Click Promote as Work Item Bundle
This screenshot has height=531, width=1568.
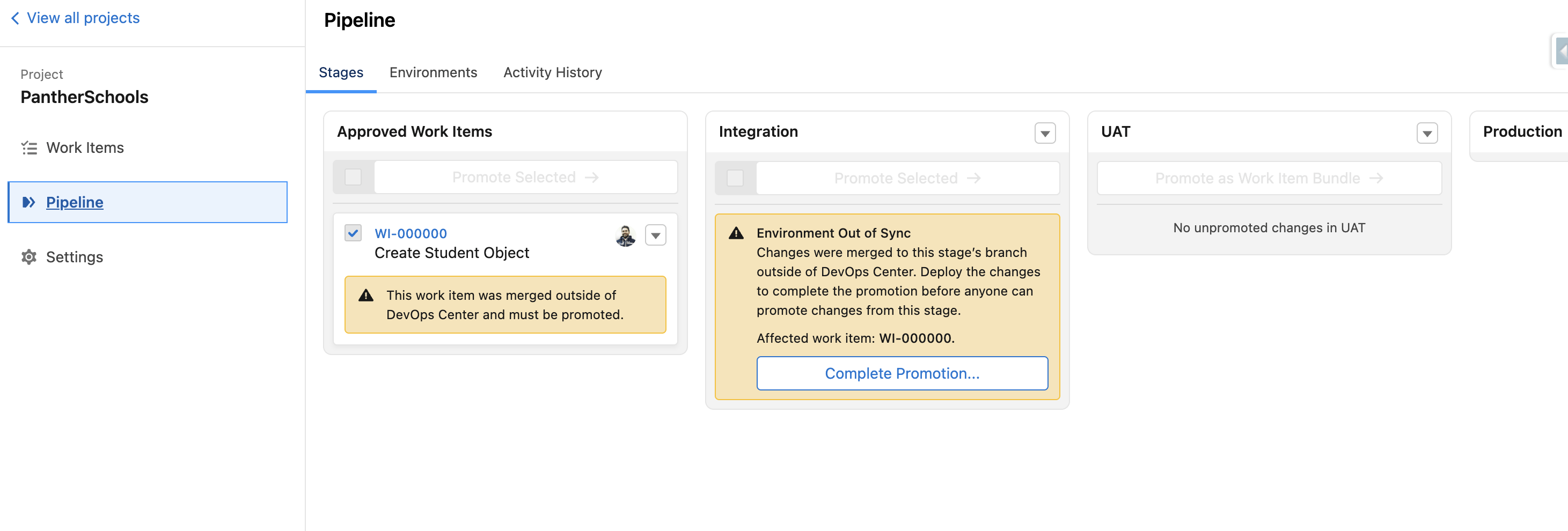click(1269, 178)
